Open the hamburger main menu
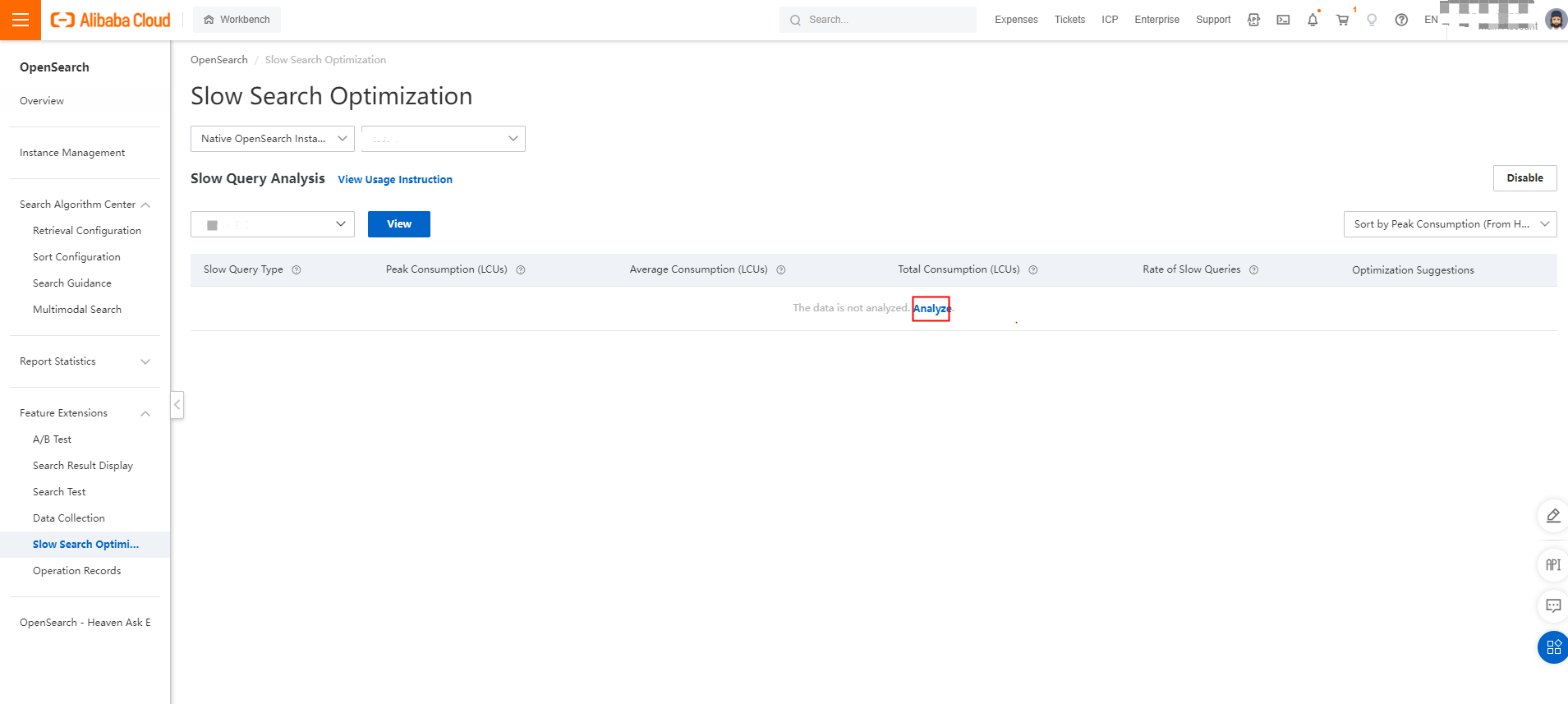Screen dimensions: 1568x704 [21, 20]
